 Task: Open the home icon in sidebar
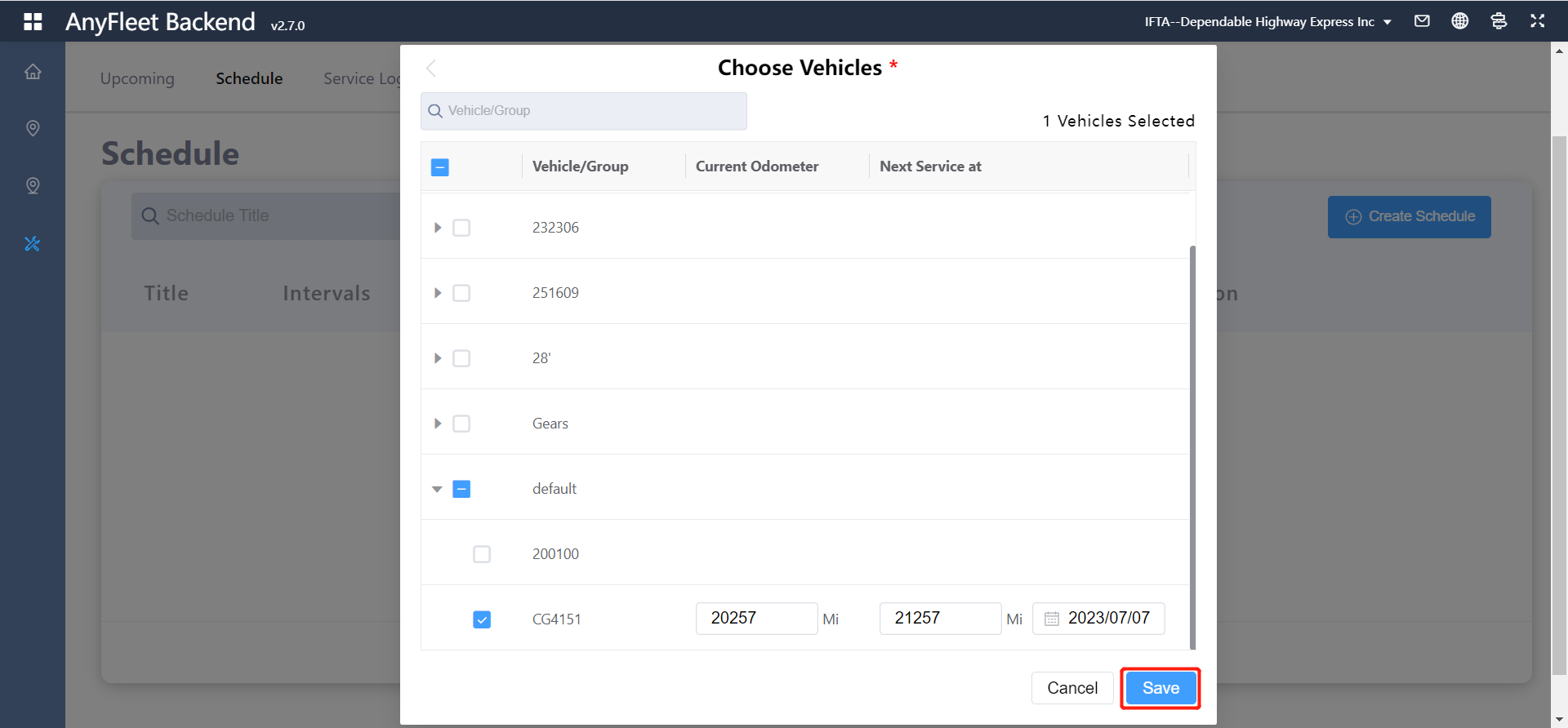click(33, 72)
